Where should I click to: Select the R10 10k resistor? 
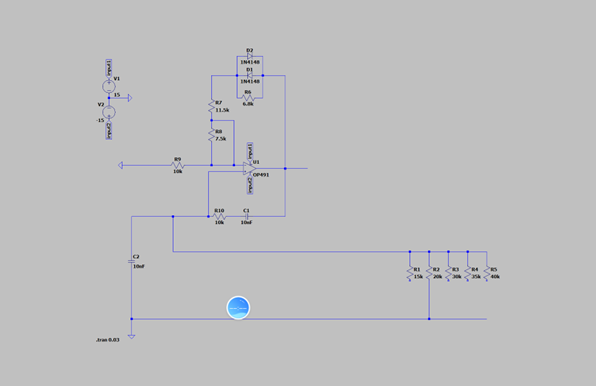tap(219, 217)
